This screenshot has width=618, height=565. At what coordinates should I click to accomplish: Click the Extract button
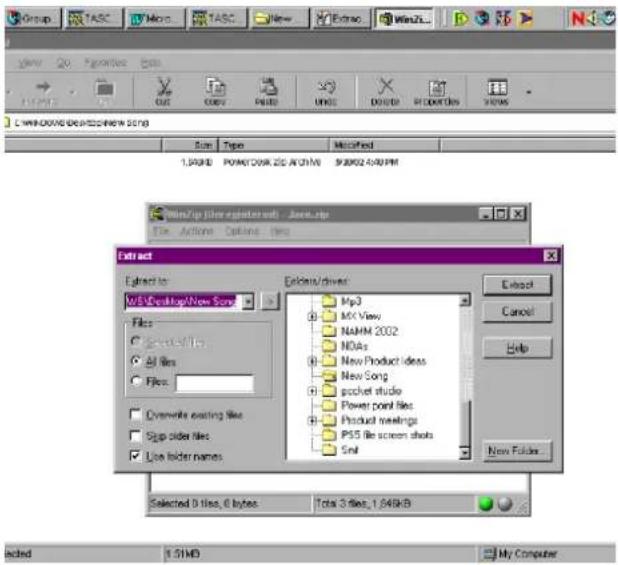[517, 284]
